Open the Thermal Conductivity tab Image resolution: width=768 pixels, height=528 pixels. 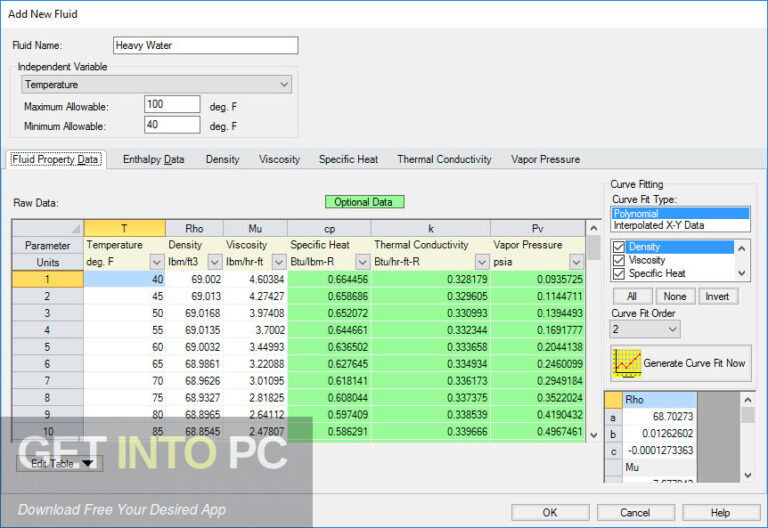pyautogui.click(x=444, y=159)
